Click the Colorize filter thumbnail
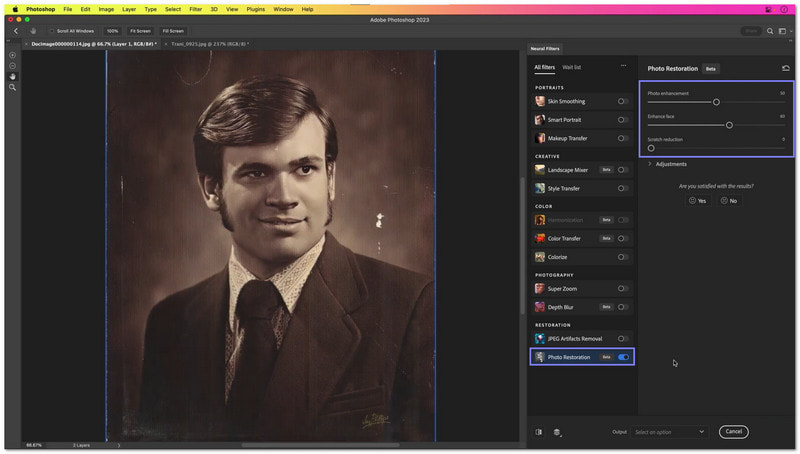 coord(540,257)
